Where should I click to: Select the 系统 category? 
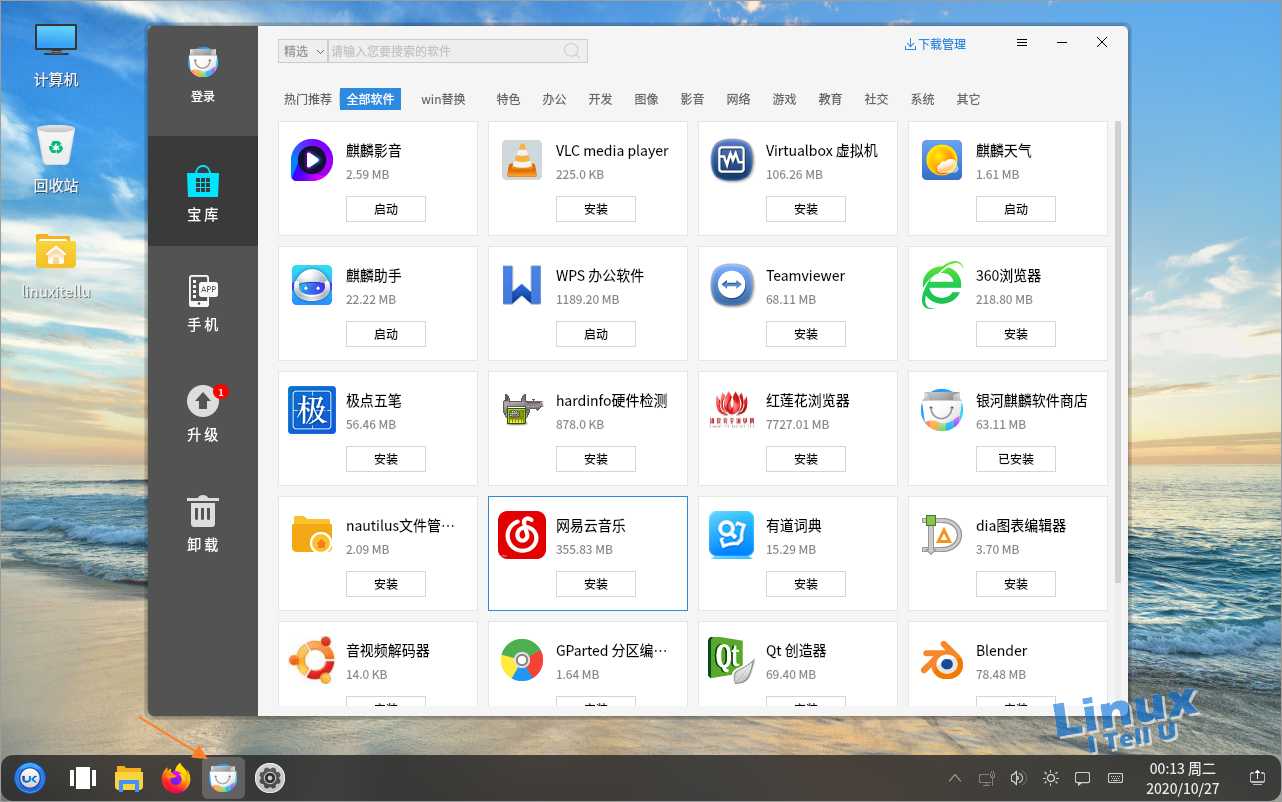tap(922, 99)
